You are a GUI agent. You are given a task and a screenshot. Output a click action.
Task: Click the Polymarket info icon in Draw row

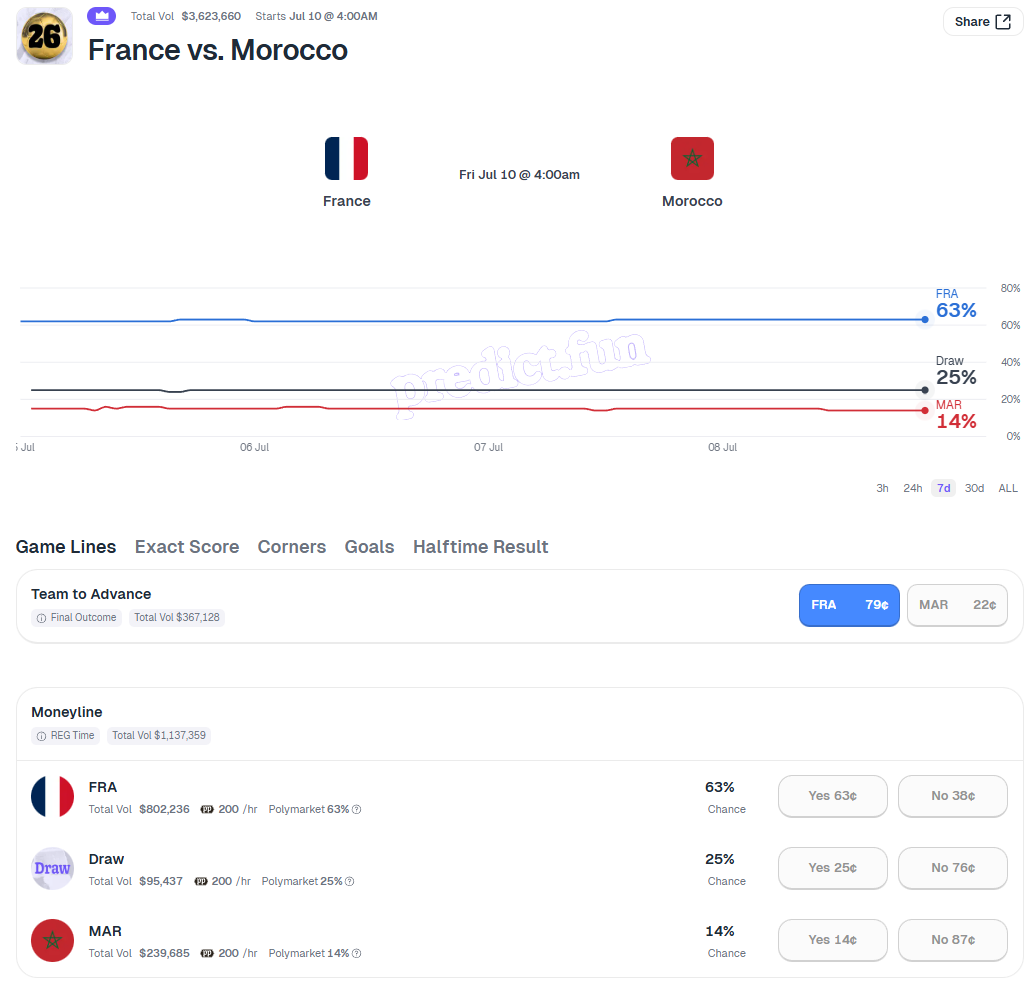click(x=350, y=881)
